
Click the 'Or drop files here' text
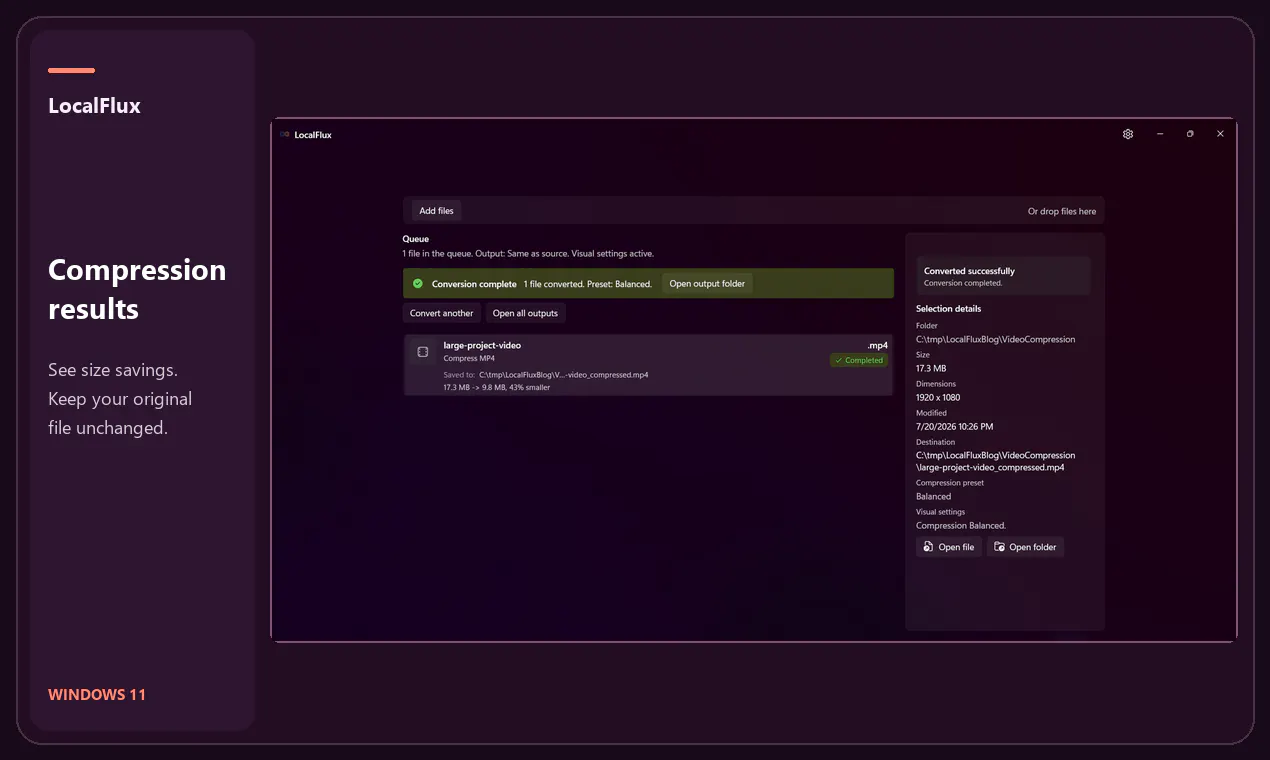[1062, 211]
